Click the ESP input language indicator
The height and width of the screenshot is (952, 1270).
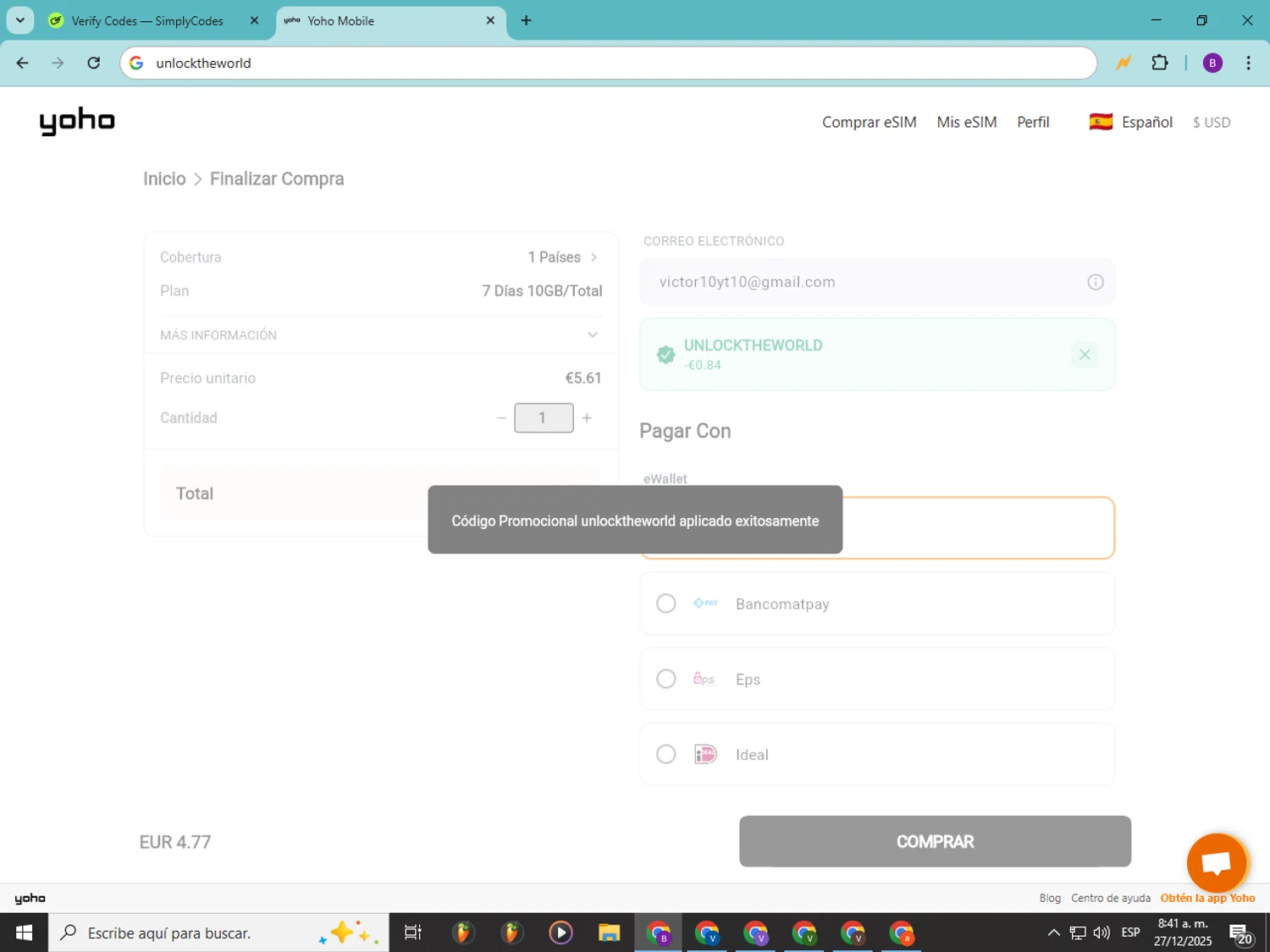(1130, 933)
